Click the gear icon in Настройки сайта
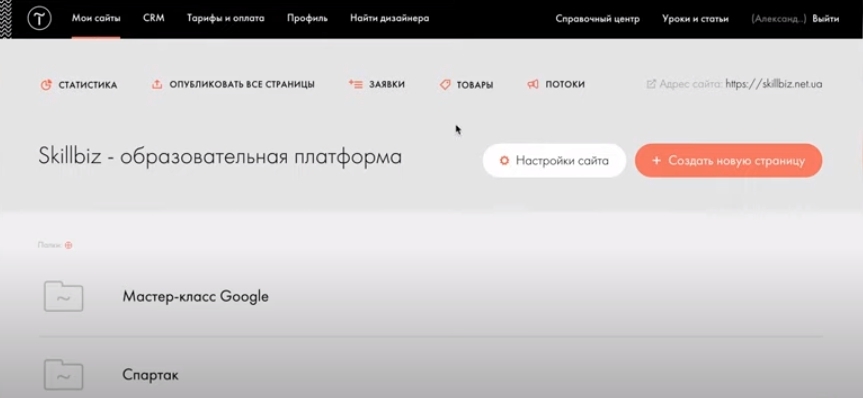 click(504, 161)
